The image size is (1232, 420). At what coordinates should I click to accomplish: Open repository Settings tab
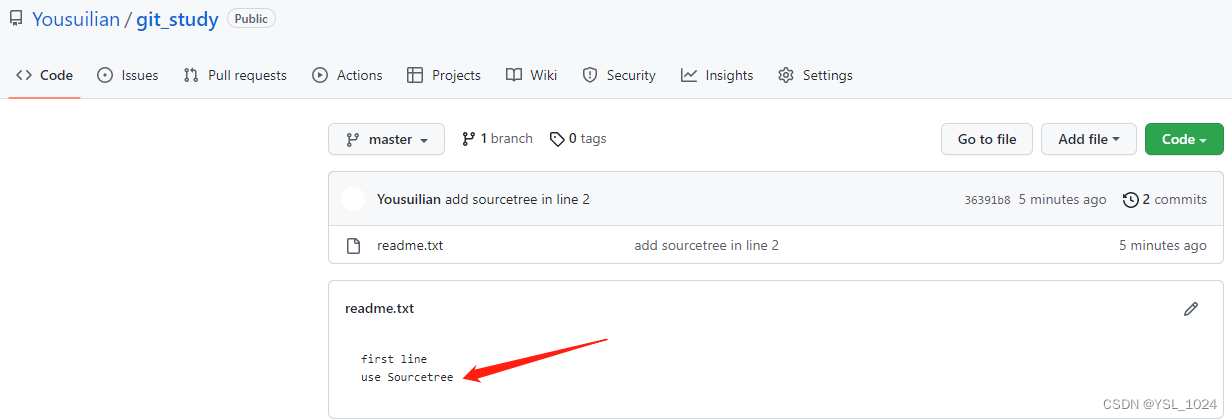coord(815,75)
